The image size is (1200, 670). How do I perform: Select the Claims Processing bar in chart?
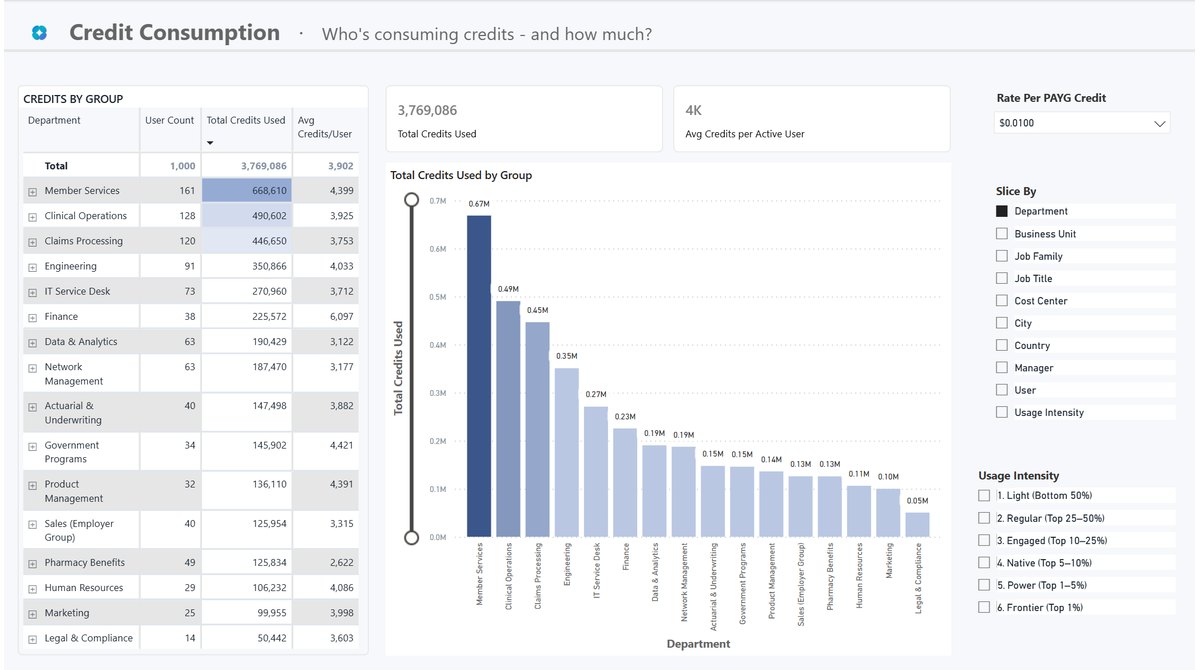[537, 430]
